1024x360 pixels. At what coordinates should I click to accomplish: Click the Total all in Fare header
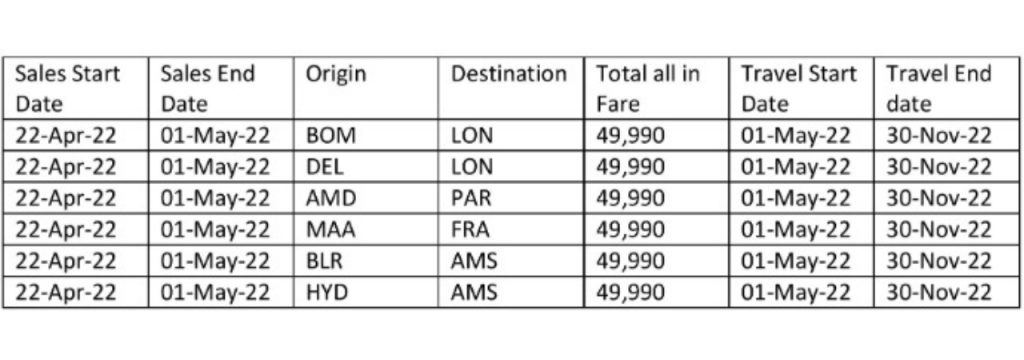(656, 88)
